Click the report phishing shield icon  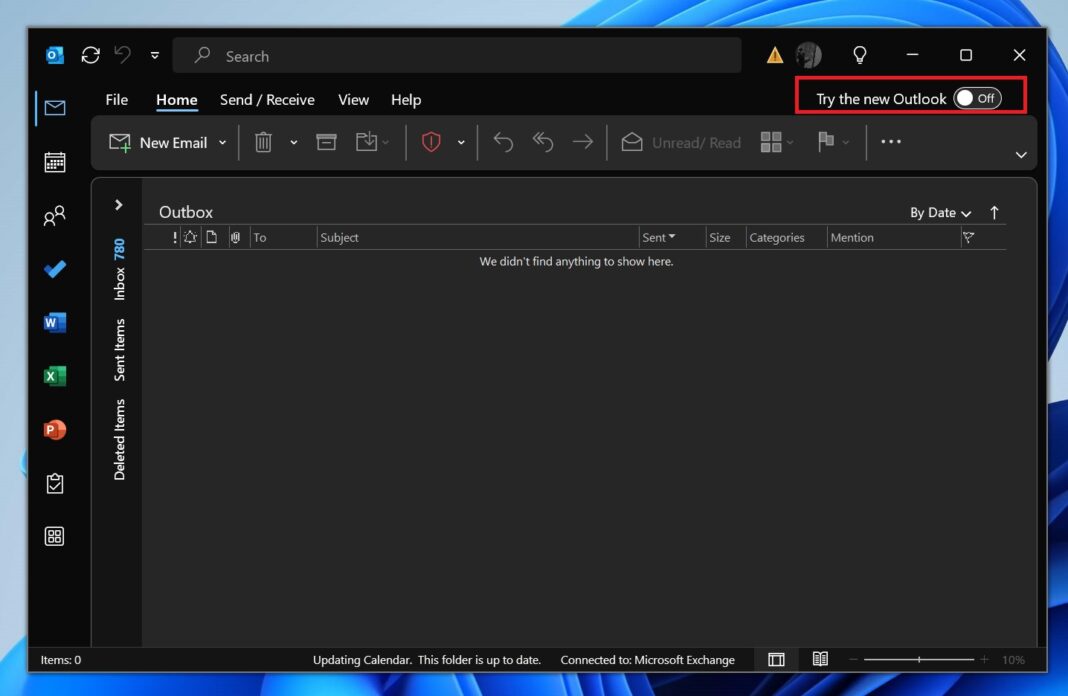coord(431,142)
